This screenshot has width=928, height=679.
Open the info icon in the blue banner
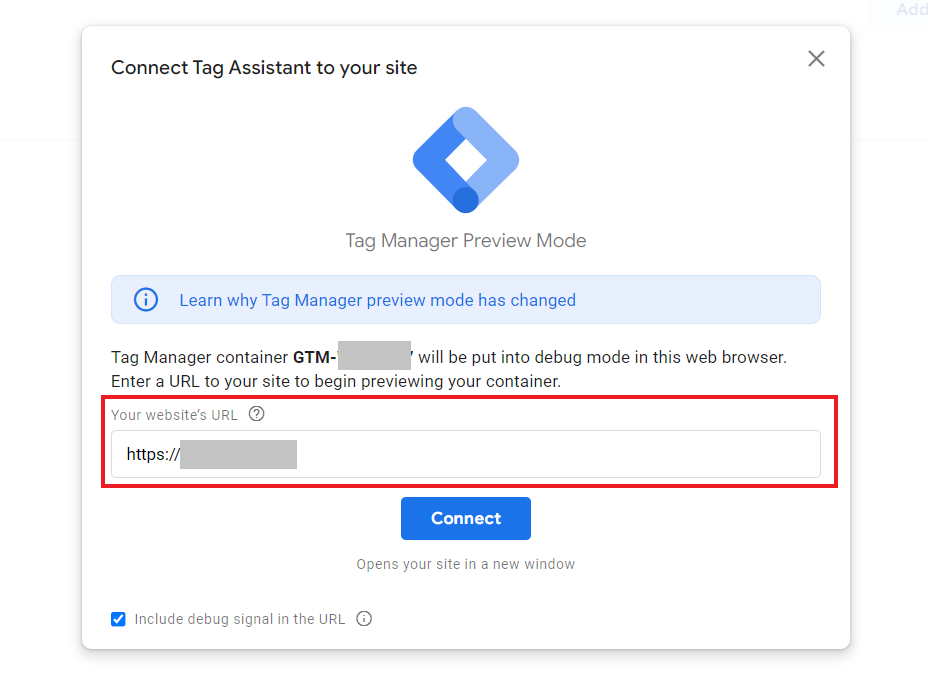coord(146,300)
